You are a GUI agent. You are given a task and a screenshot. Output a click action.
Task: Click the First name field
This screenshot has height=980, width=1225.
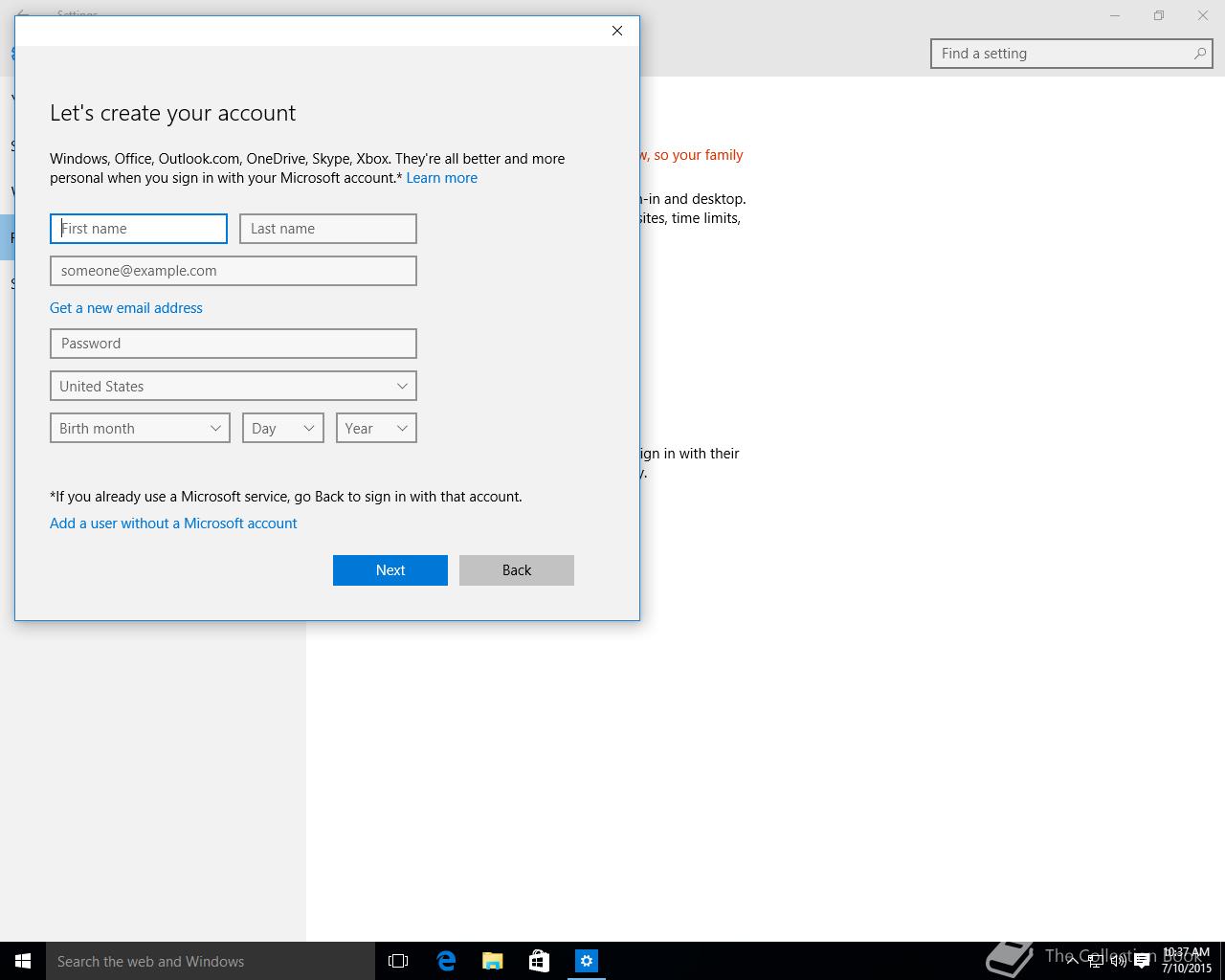point(139,229)
